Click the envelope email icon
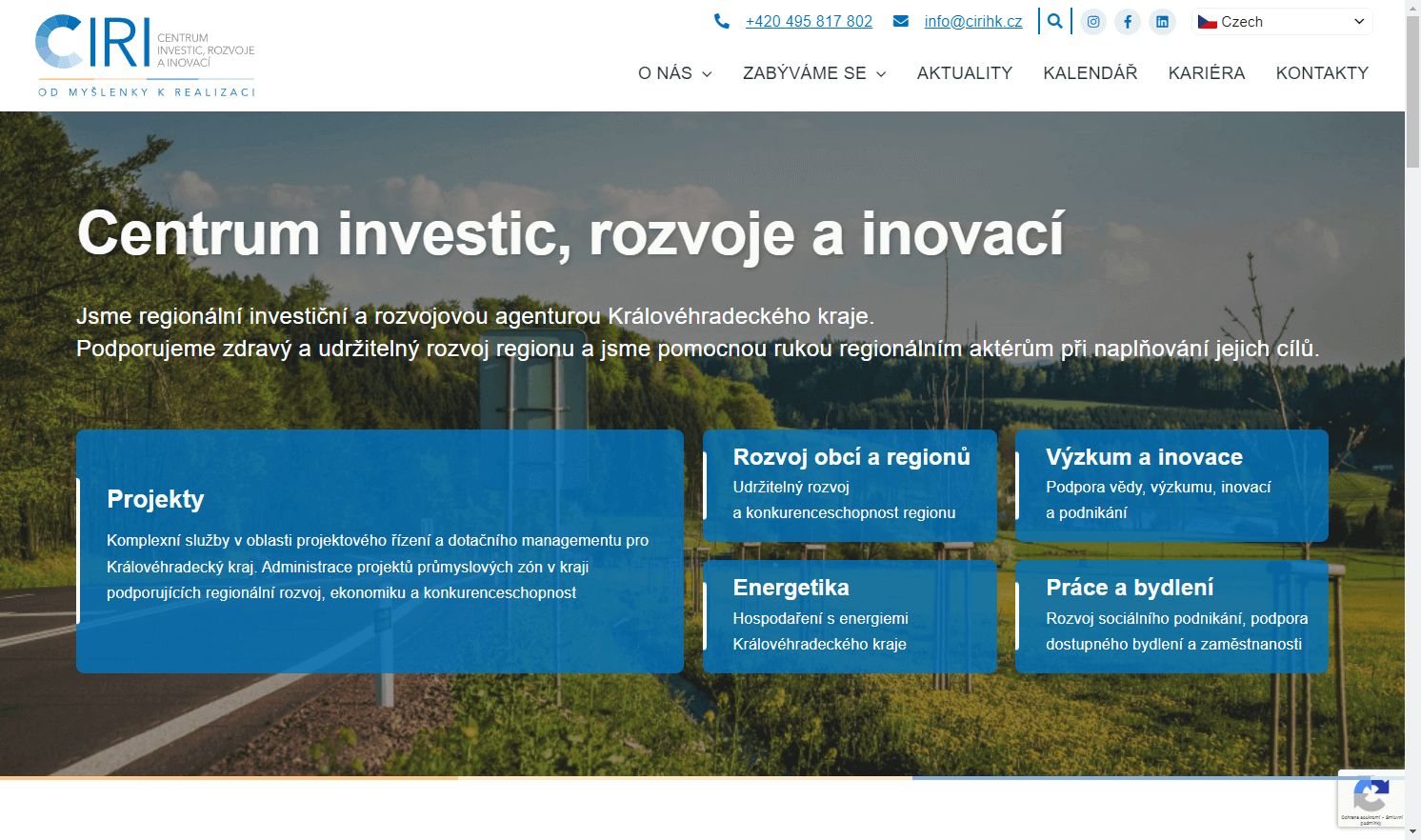 [900, 21]
